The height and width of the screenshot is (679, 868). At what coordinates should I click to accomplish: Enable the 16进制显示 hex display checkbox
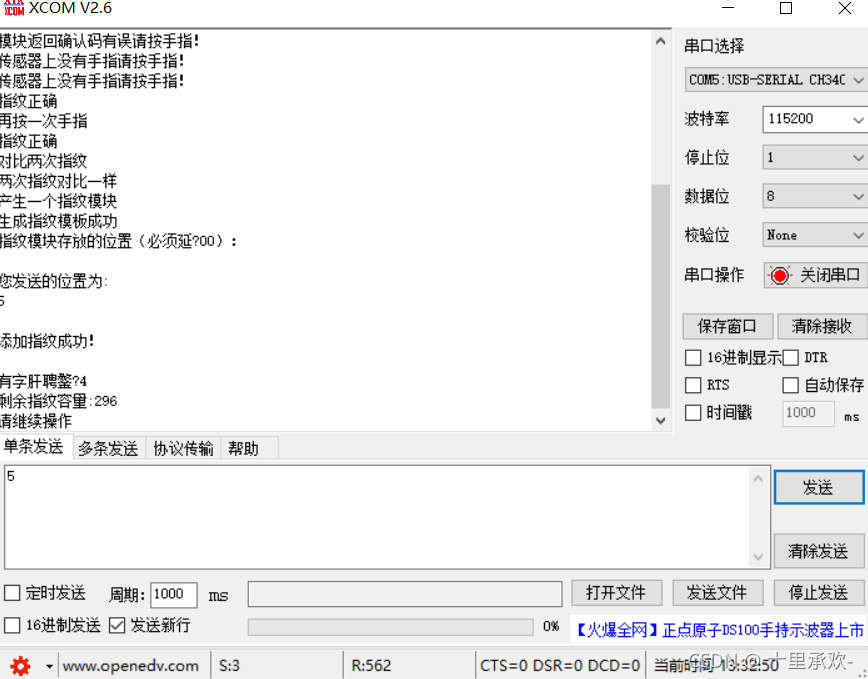coord(693,357)
